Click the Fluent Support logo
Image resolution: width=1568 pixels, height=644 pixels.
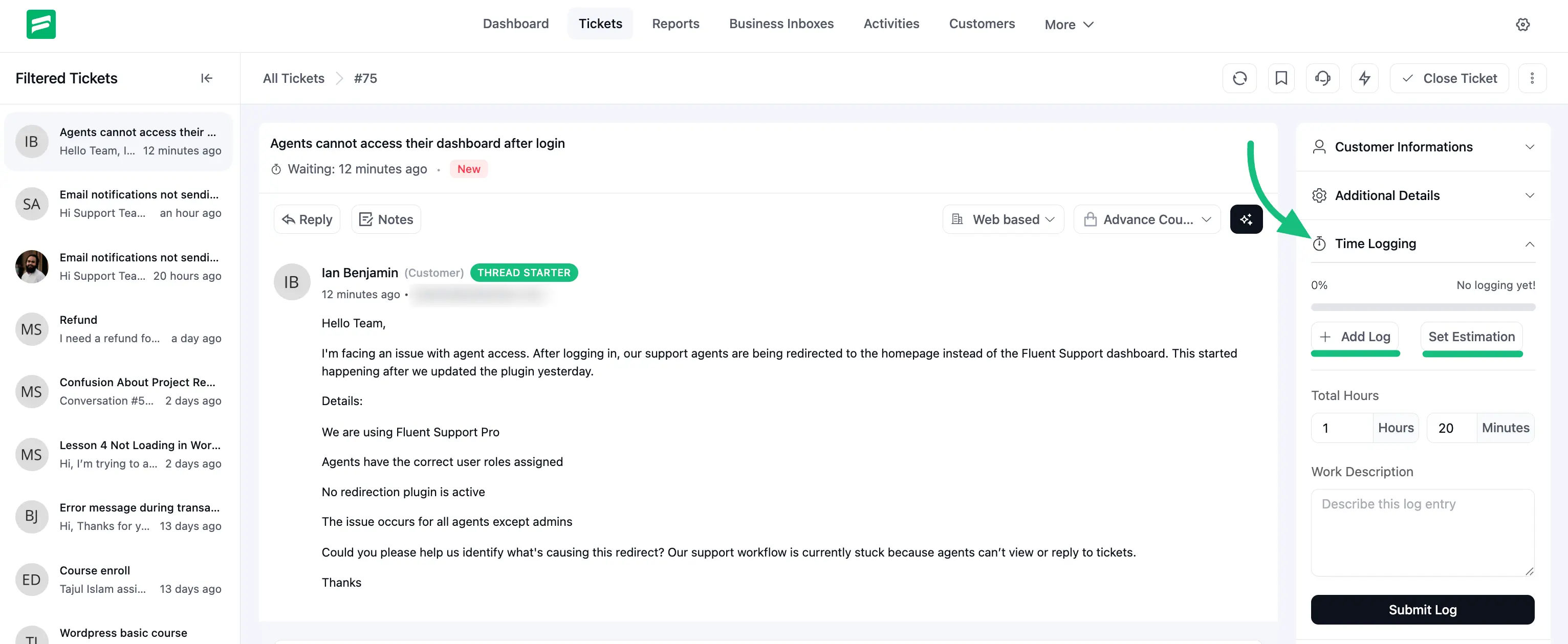[41, 25]
